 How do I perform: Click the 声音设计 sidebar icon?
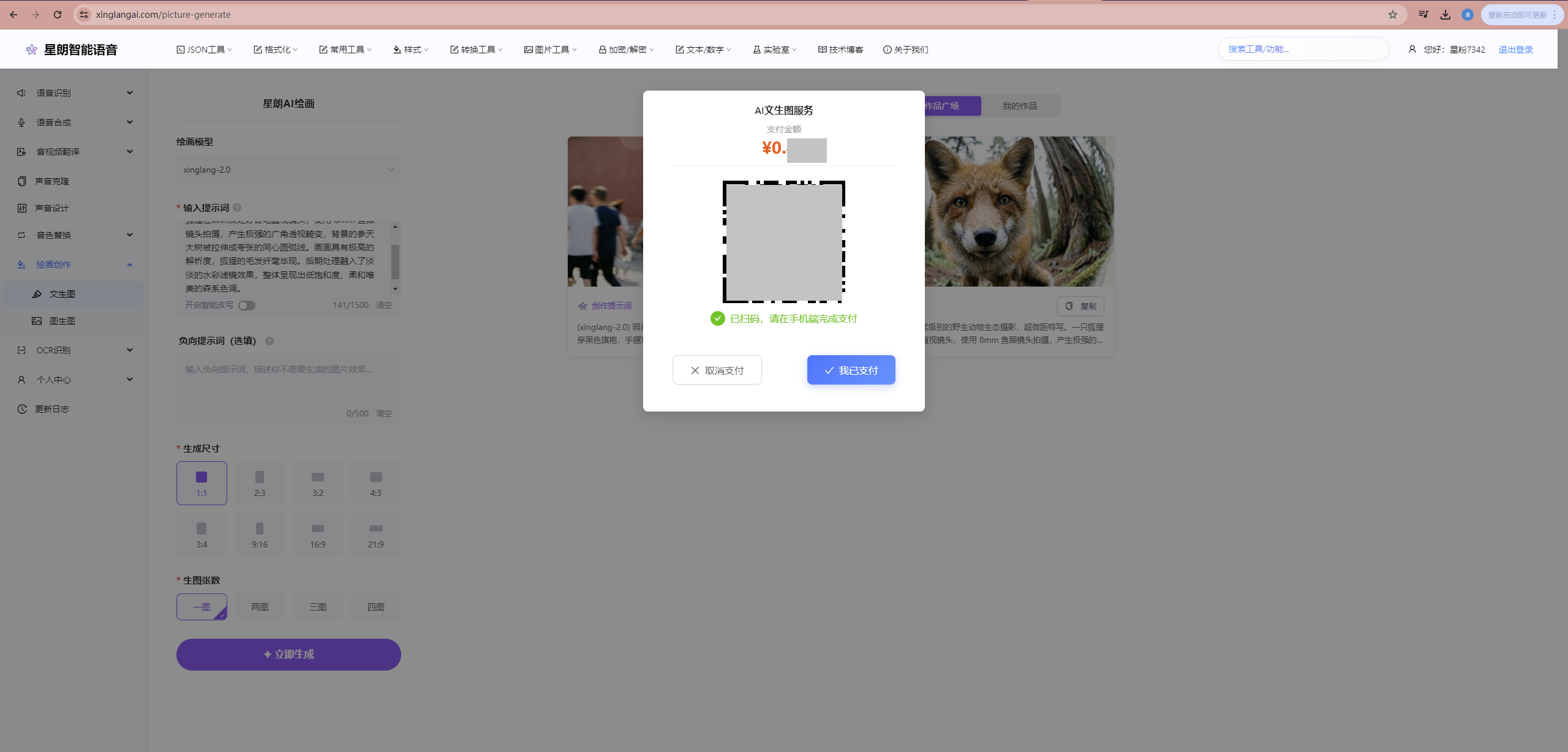click(x=21, y=208)
